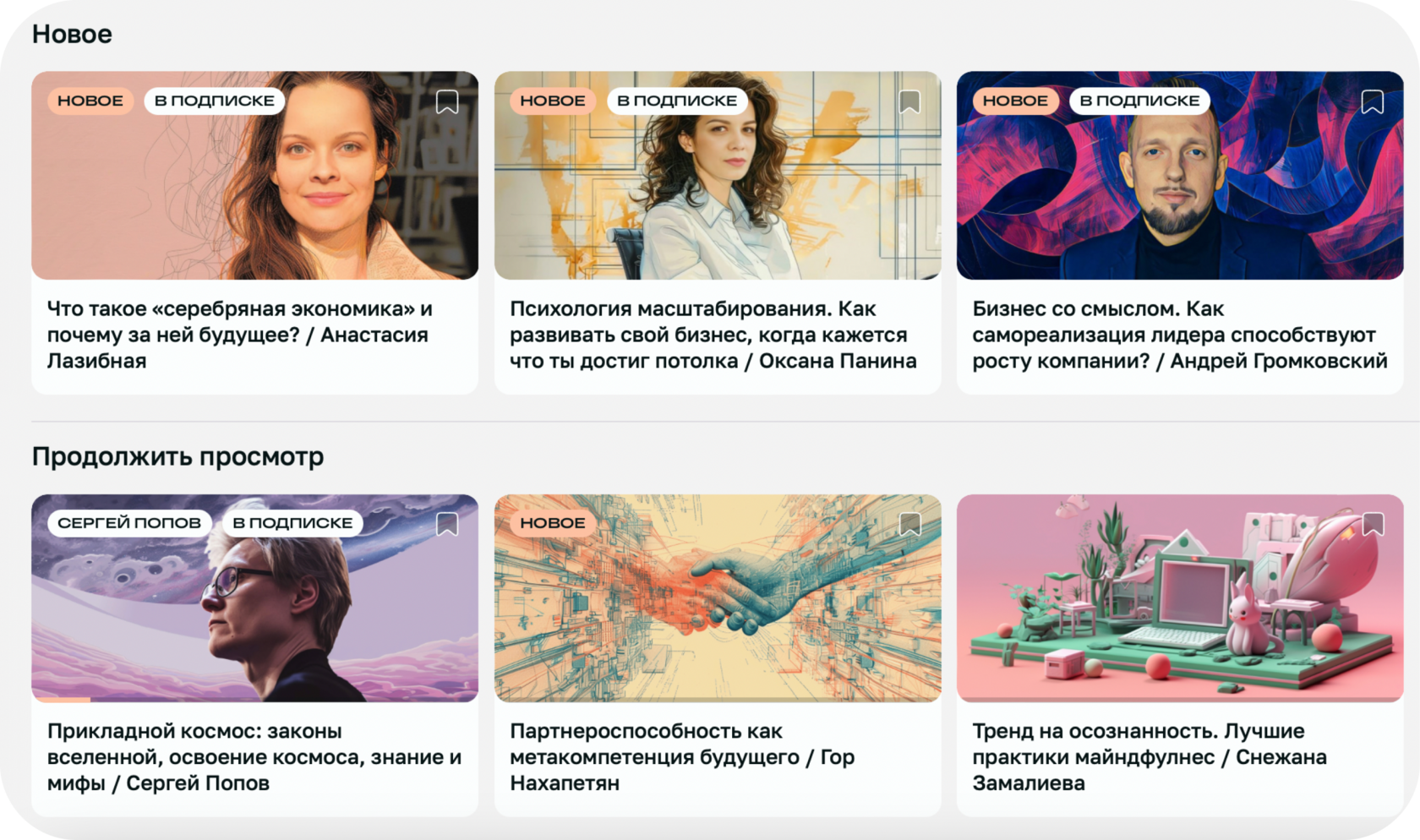Bookmark the Психология масштабирования card
This screenshot has width=1420, height=840.
[909, 102]
